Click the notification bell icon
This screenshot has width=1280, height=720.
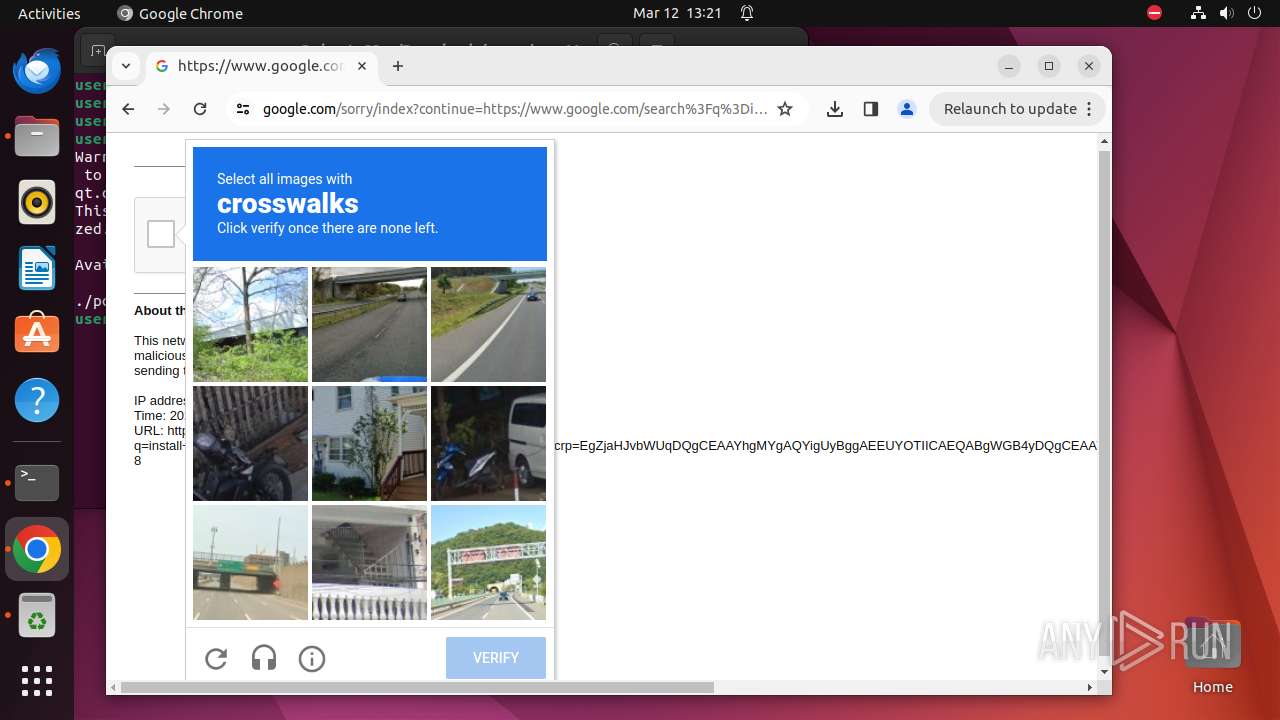pos(747,13)
